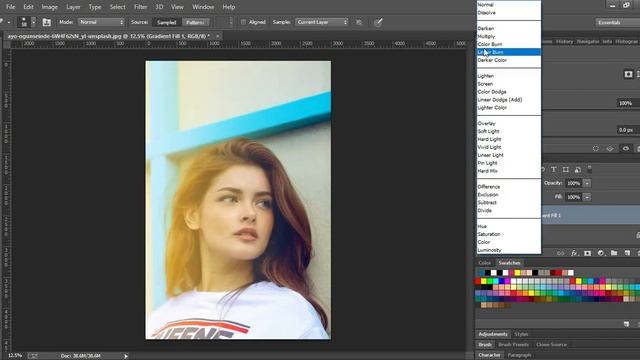Toggle the Clone Source panel icon in options bar
This screenshot has width=640, height=360.
pyautogui.click(x=47, y=22)
